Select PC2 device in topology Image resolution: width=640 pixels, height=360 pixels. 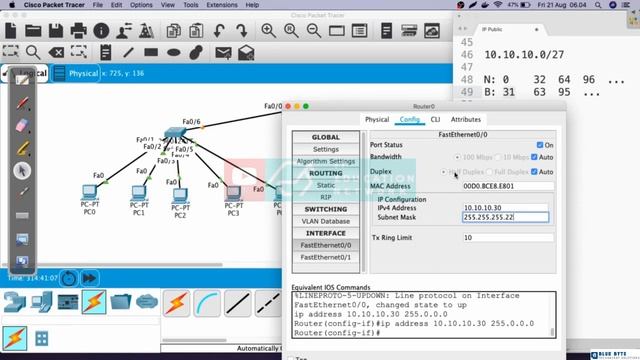[x=180, y=195]
